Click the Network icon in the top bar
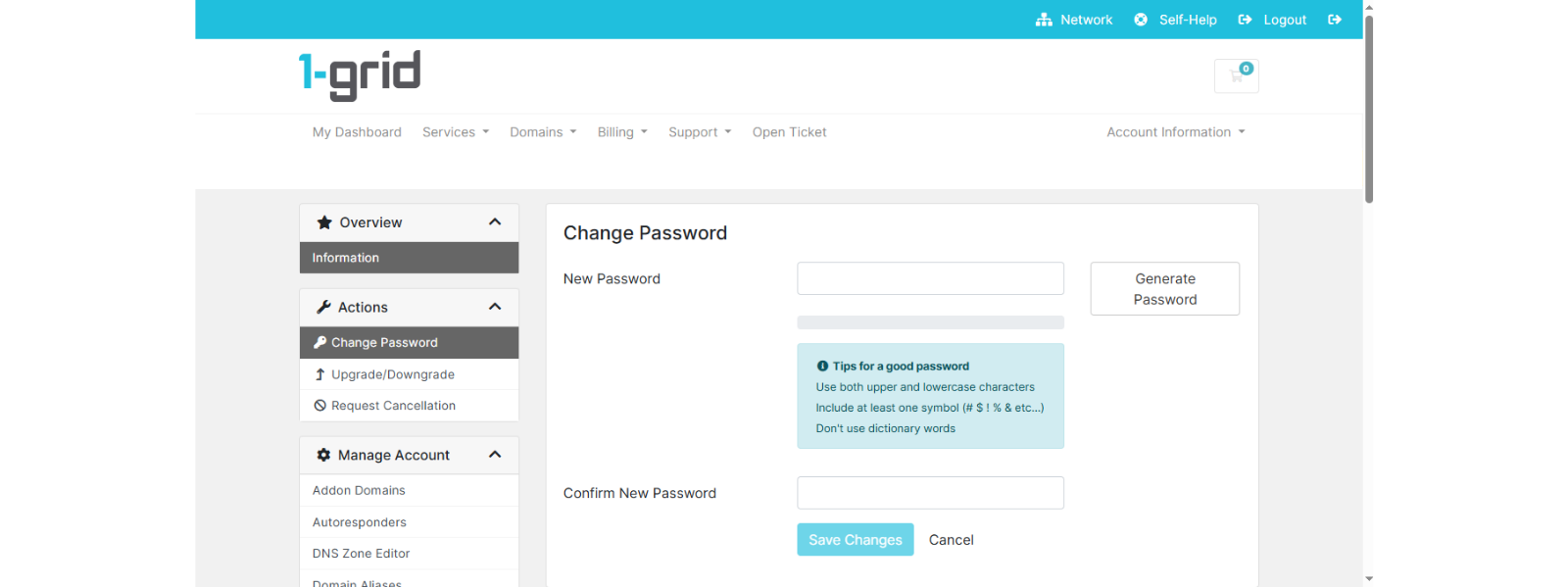Screen dimensions: 1568x588 [1044, 19]
